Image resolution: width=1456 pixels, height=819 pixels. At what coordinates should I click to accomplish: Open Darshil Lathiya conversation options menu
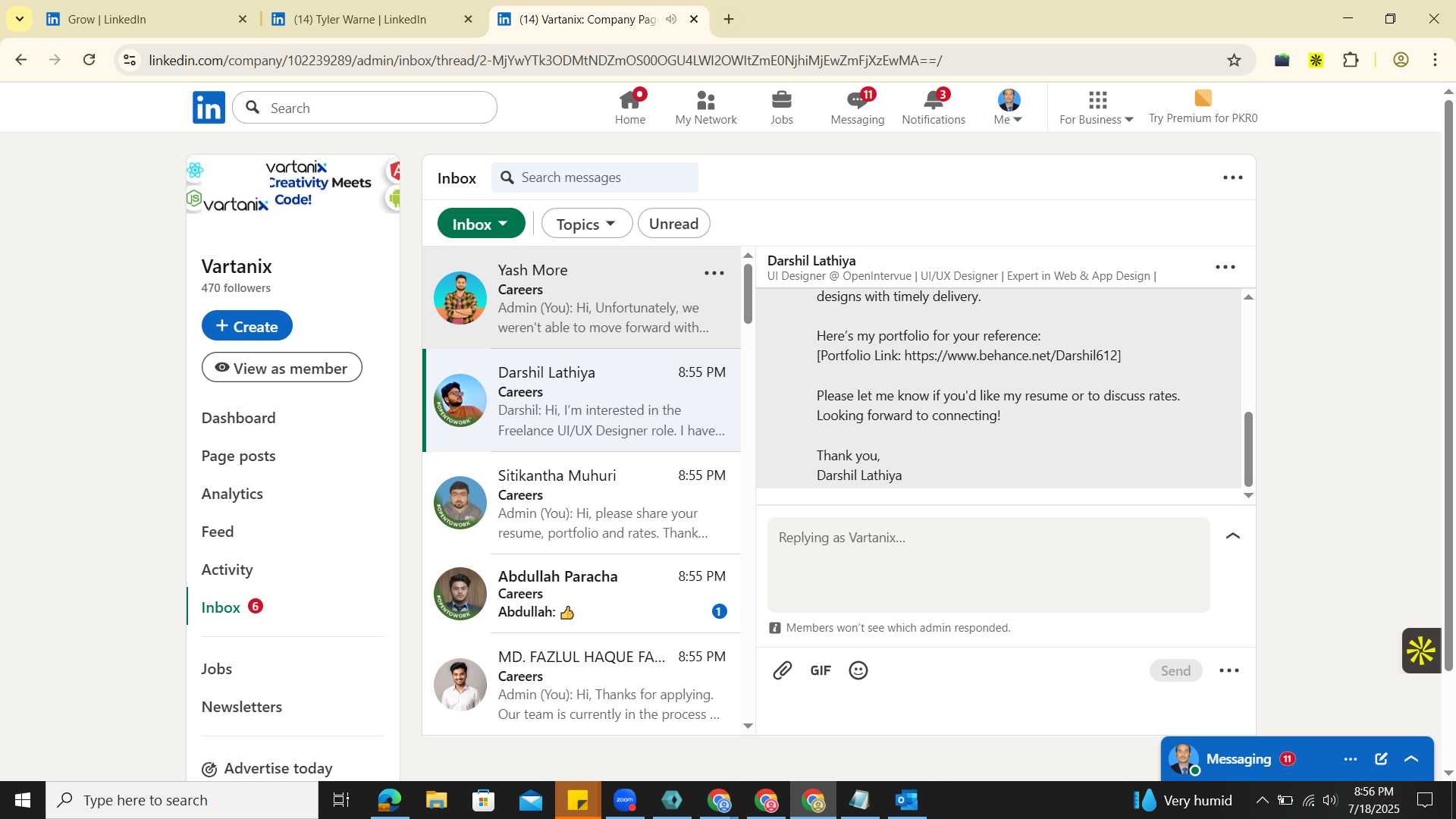(1225, 267)
